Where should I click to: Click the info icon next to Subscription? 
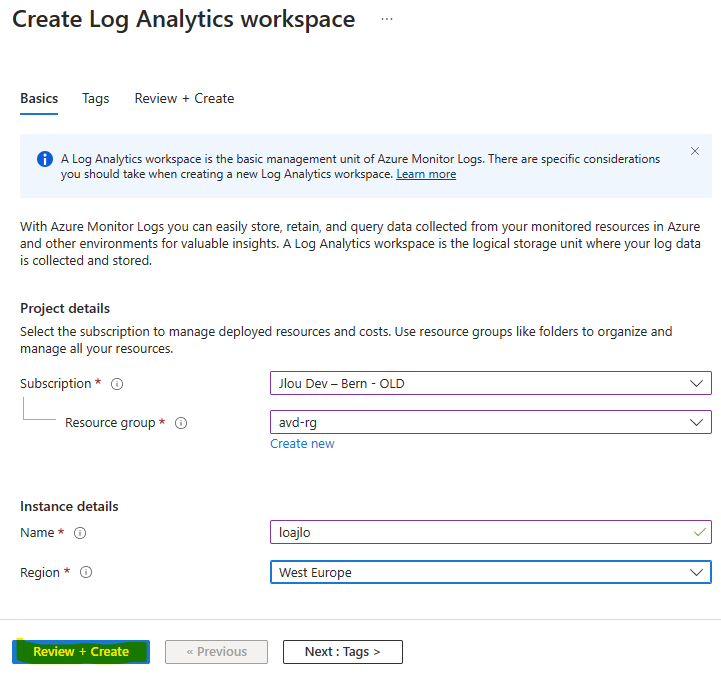[117, 384]
